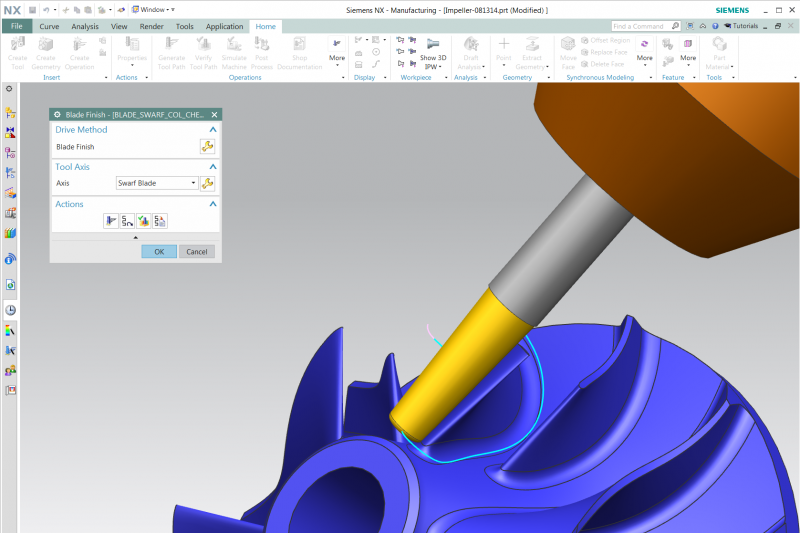The height and width of the screenshot is (533, 800).
Task: Open the Window dropdown in title bar
Action: 154,10
